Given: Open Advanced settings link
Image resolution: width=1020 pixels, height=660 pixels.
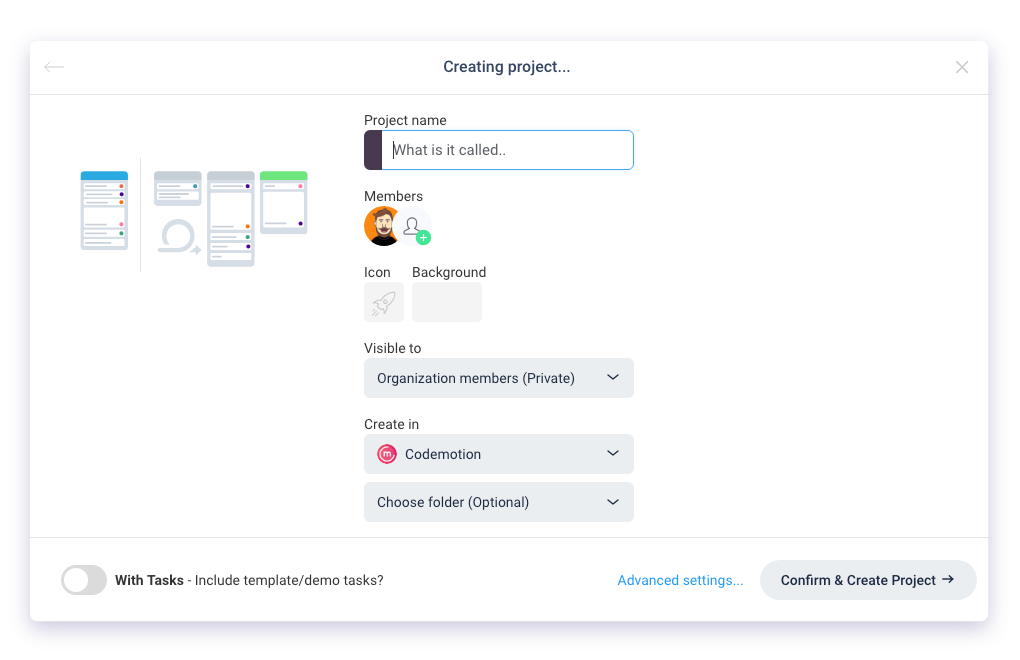Looking at the screenshot, I should click(x=680, y=580).
